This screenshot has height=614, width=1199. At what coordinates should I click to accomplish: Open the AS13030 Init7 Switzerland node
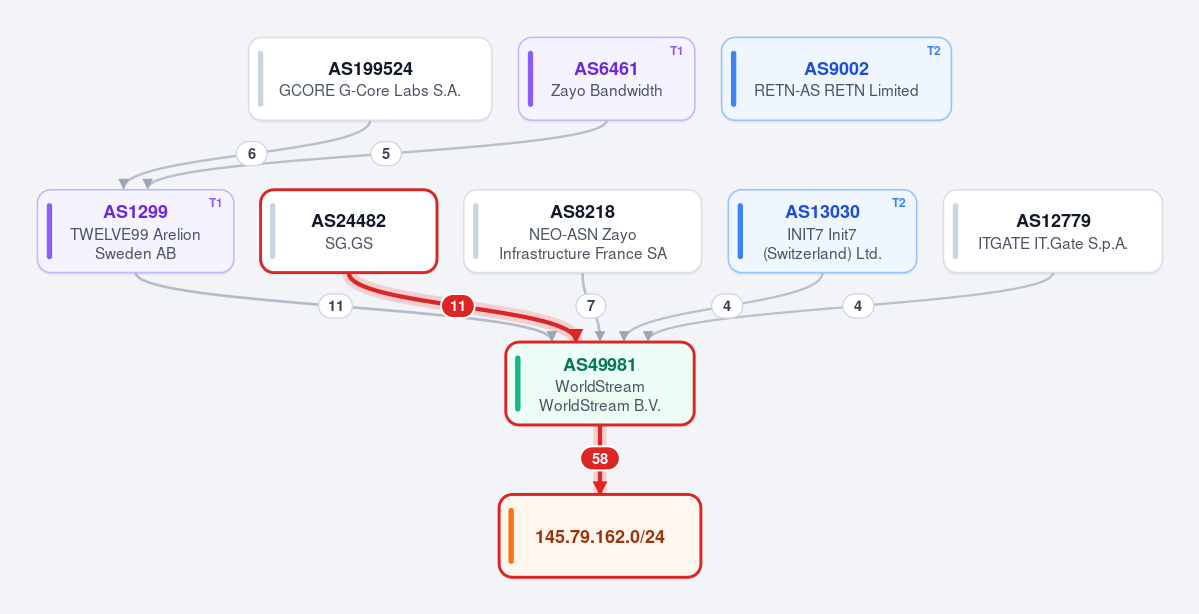[x=822, y=231]
